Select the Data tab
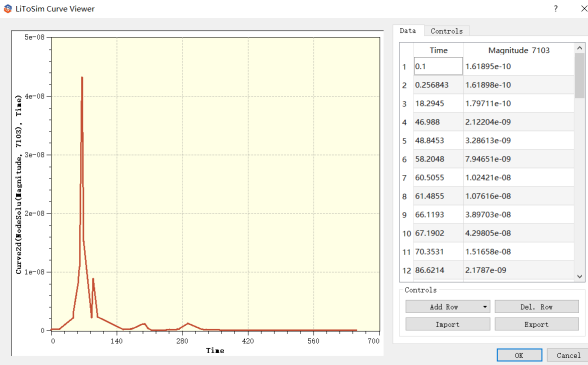Viewport: 588px width, 365px height. tap(408, 30)
